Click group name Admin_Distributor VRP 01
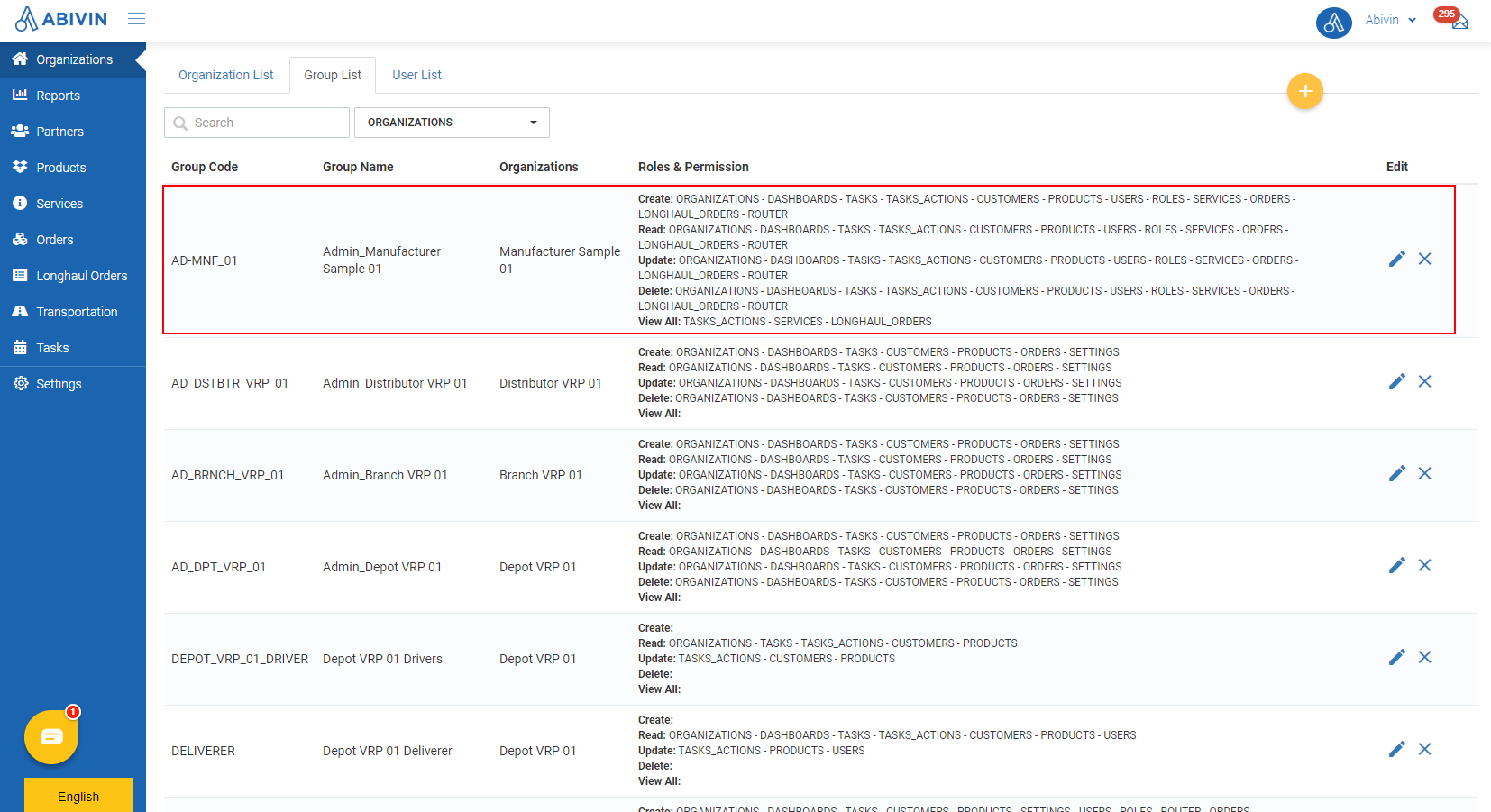Viewport: 1491px width, 812px height. point(395,383)
